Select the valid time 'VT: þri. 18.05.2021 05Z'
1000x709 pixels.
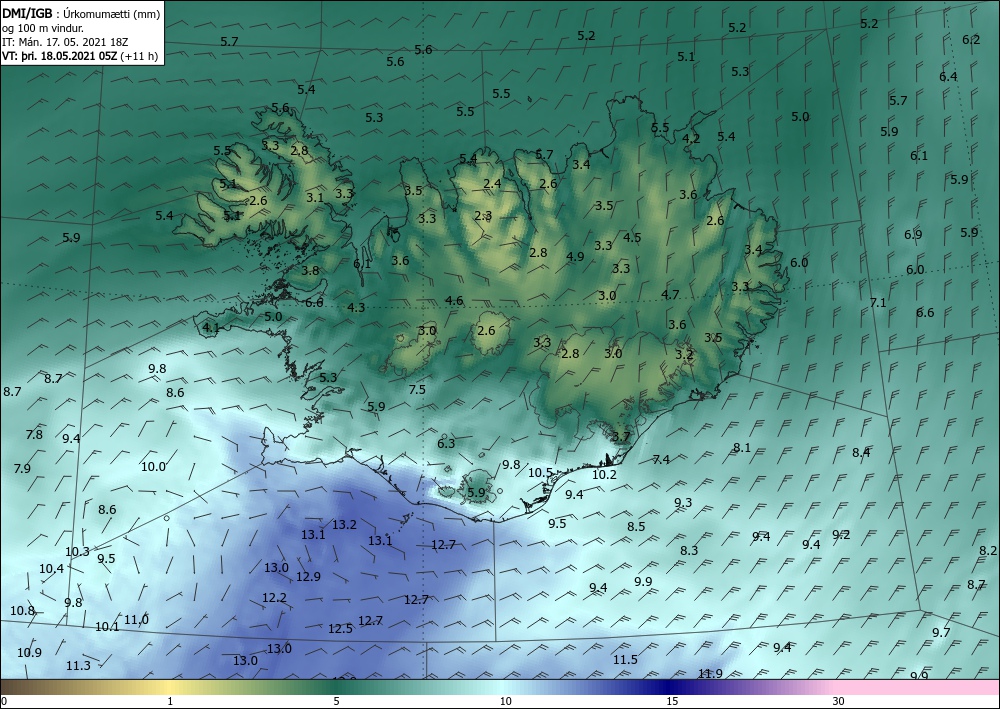click(x=59, y=56)
